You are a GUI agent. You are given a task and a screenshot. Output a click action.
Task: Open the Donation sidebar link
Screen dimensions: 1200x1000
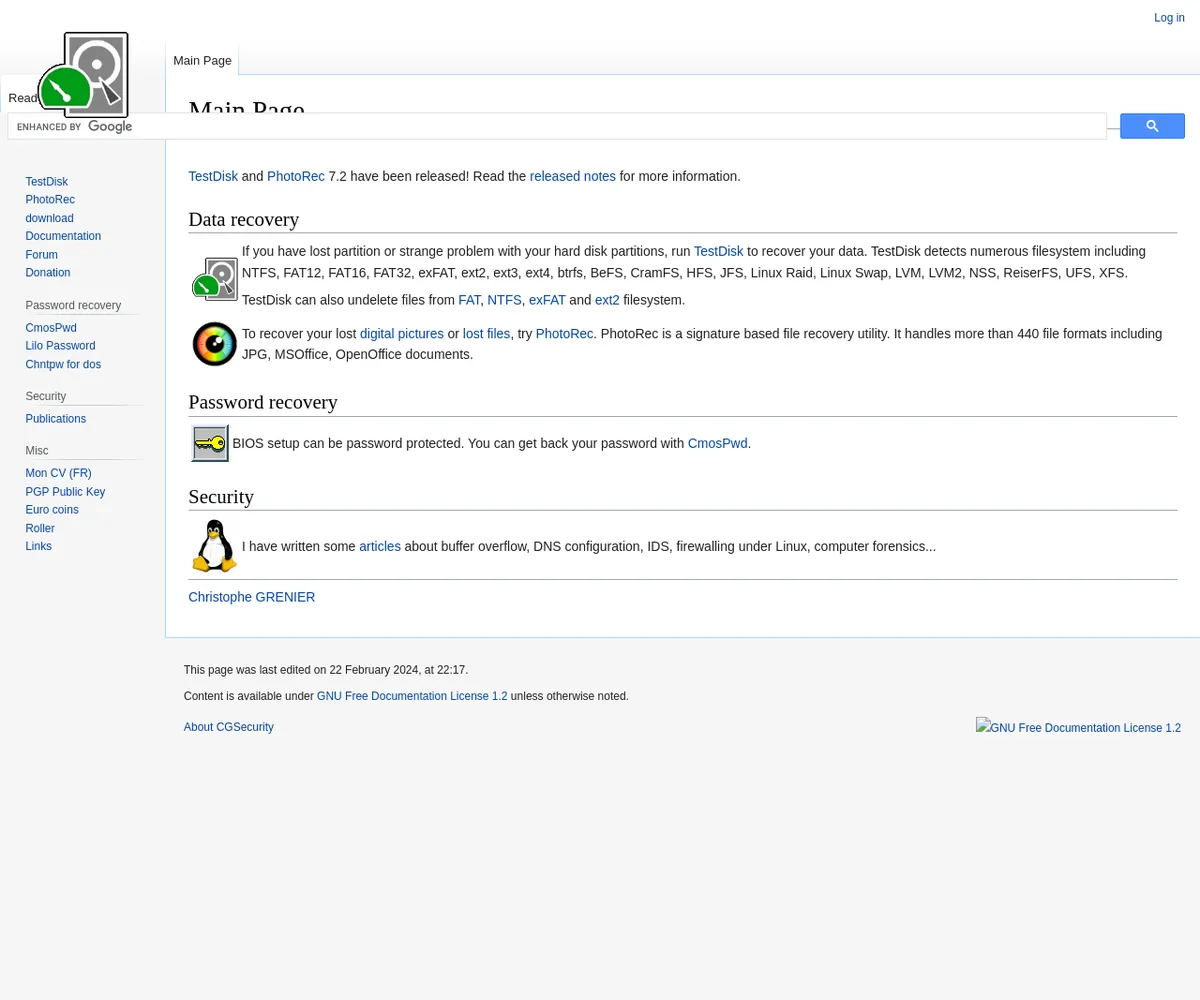48,273
